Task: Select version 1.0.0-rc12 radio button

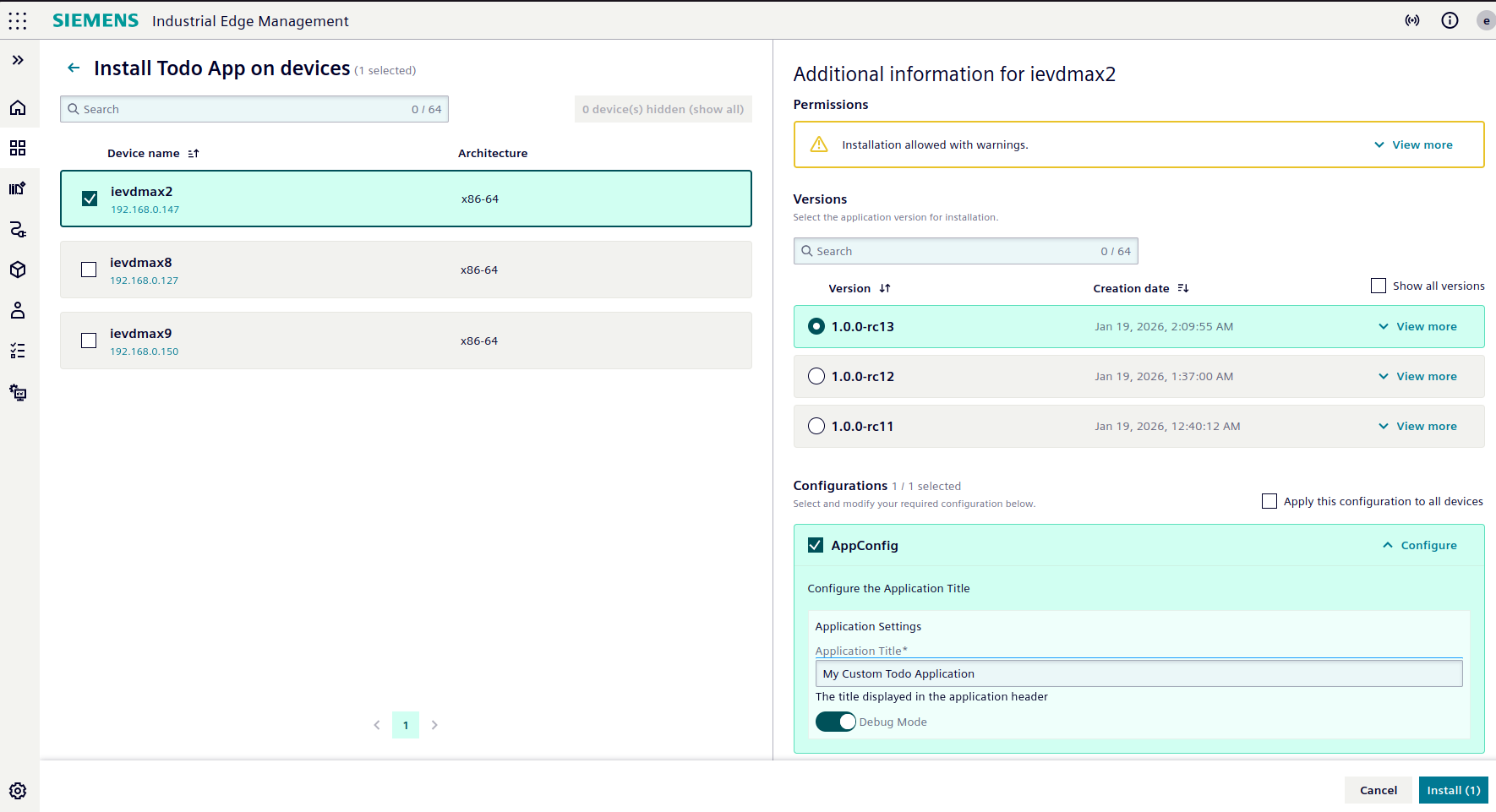Action: click(x=816, y=376)
